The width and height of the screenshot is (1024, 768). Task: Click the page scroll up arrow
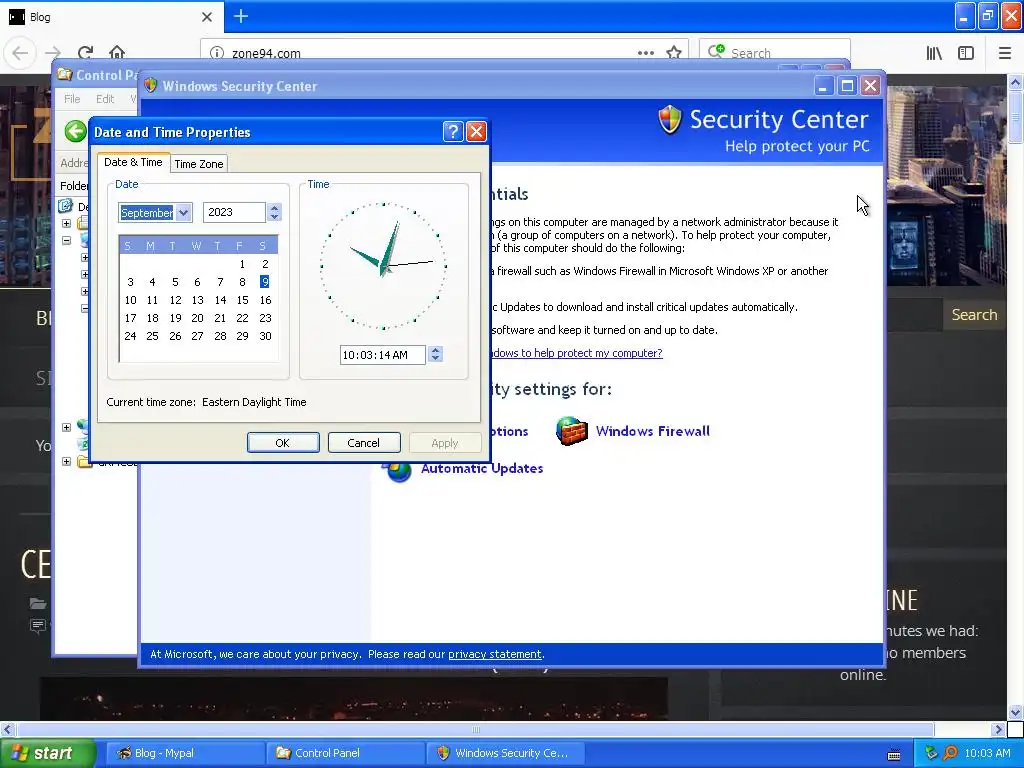coord(1016,82)
